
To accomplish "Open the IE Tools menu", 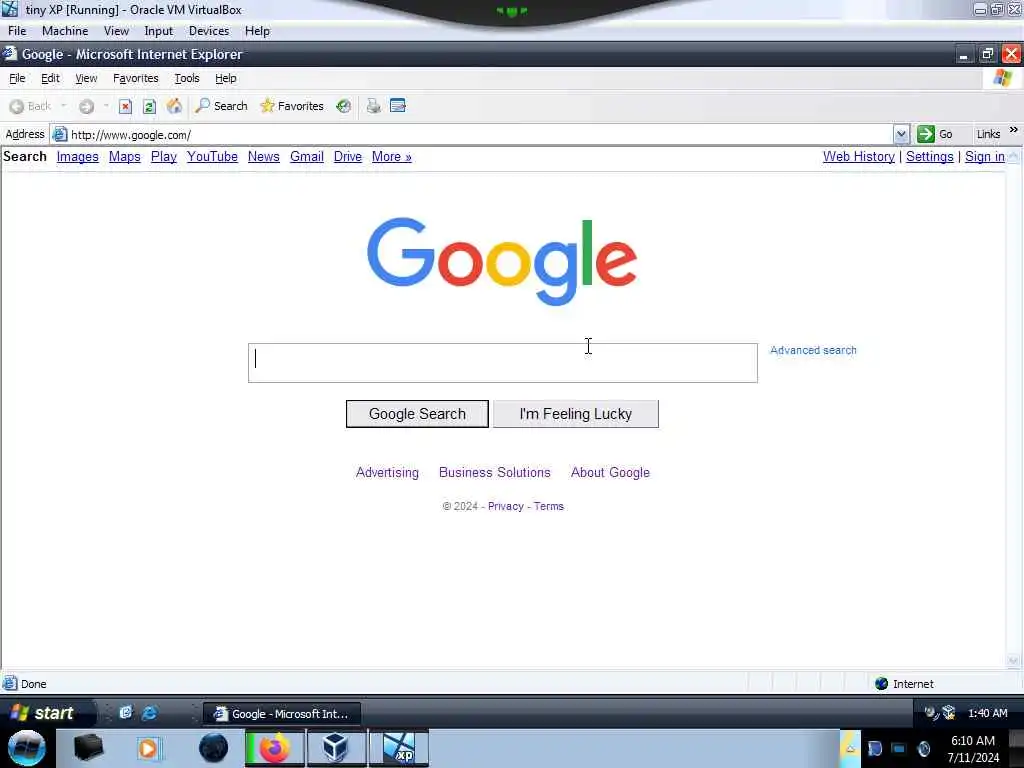I will tap(187, 78).
